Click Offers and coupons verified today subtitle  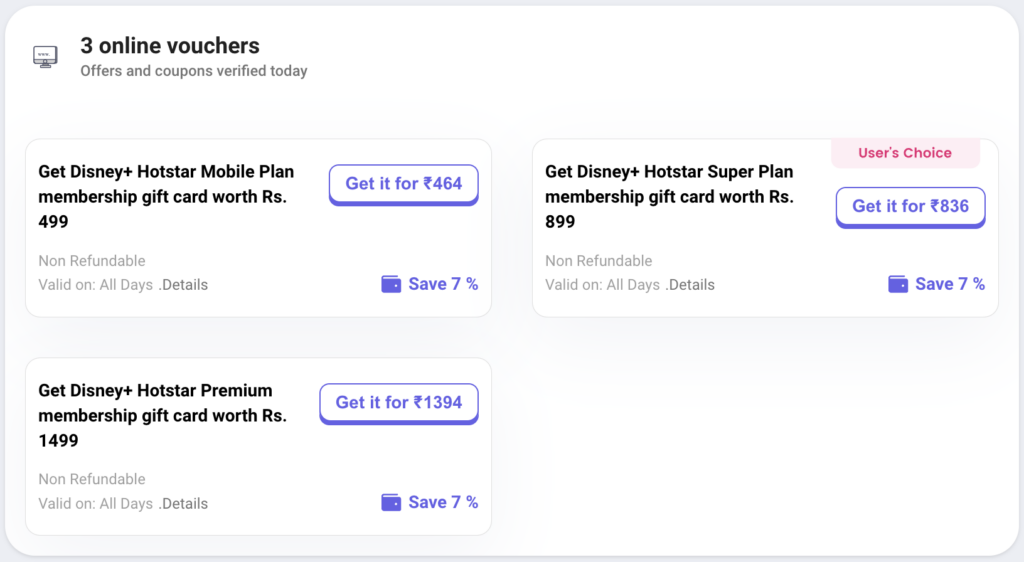[x=194, y=70]
